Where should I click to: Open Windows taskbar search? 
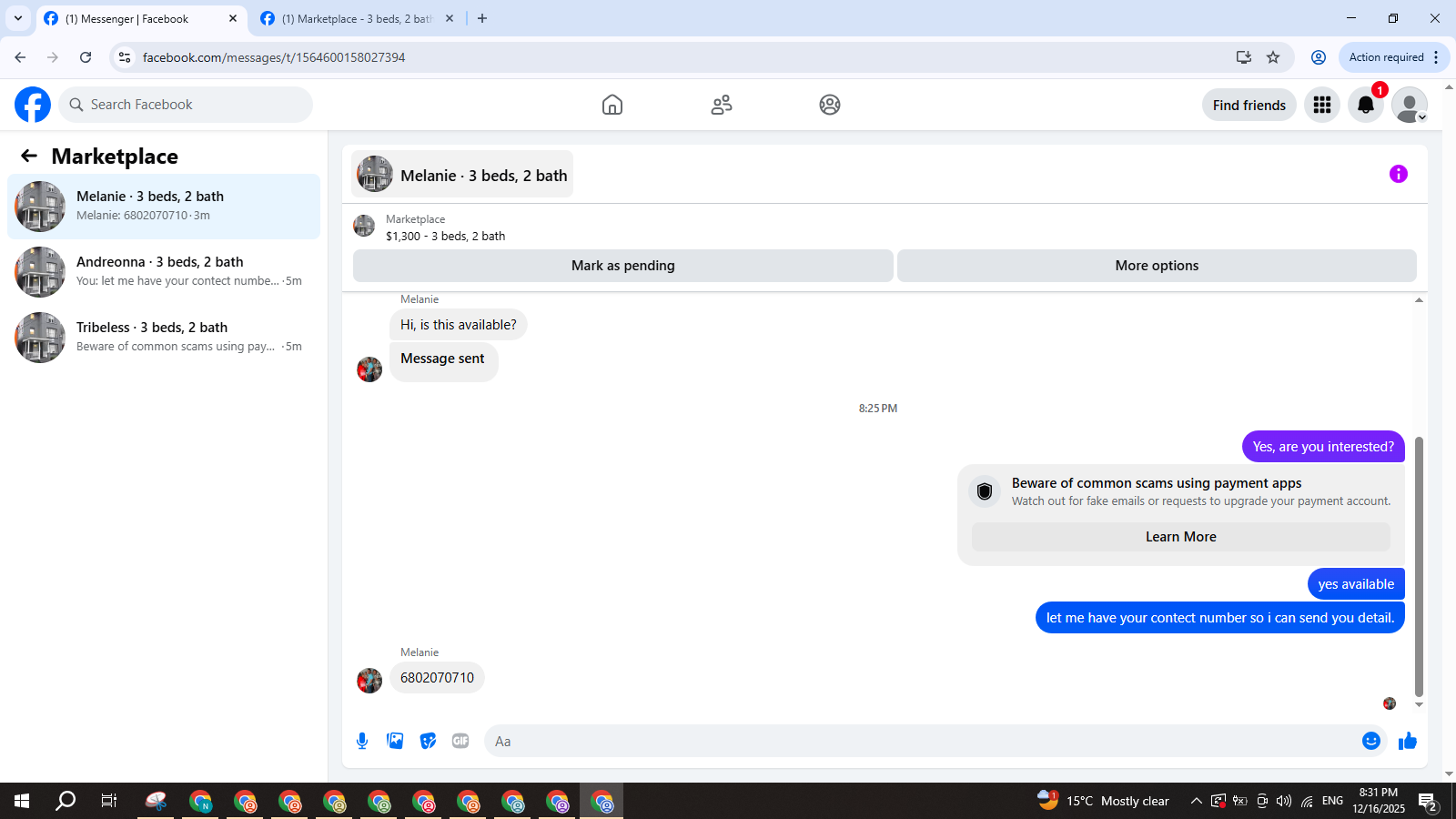click(x=66, y=801)
